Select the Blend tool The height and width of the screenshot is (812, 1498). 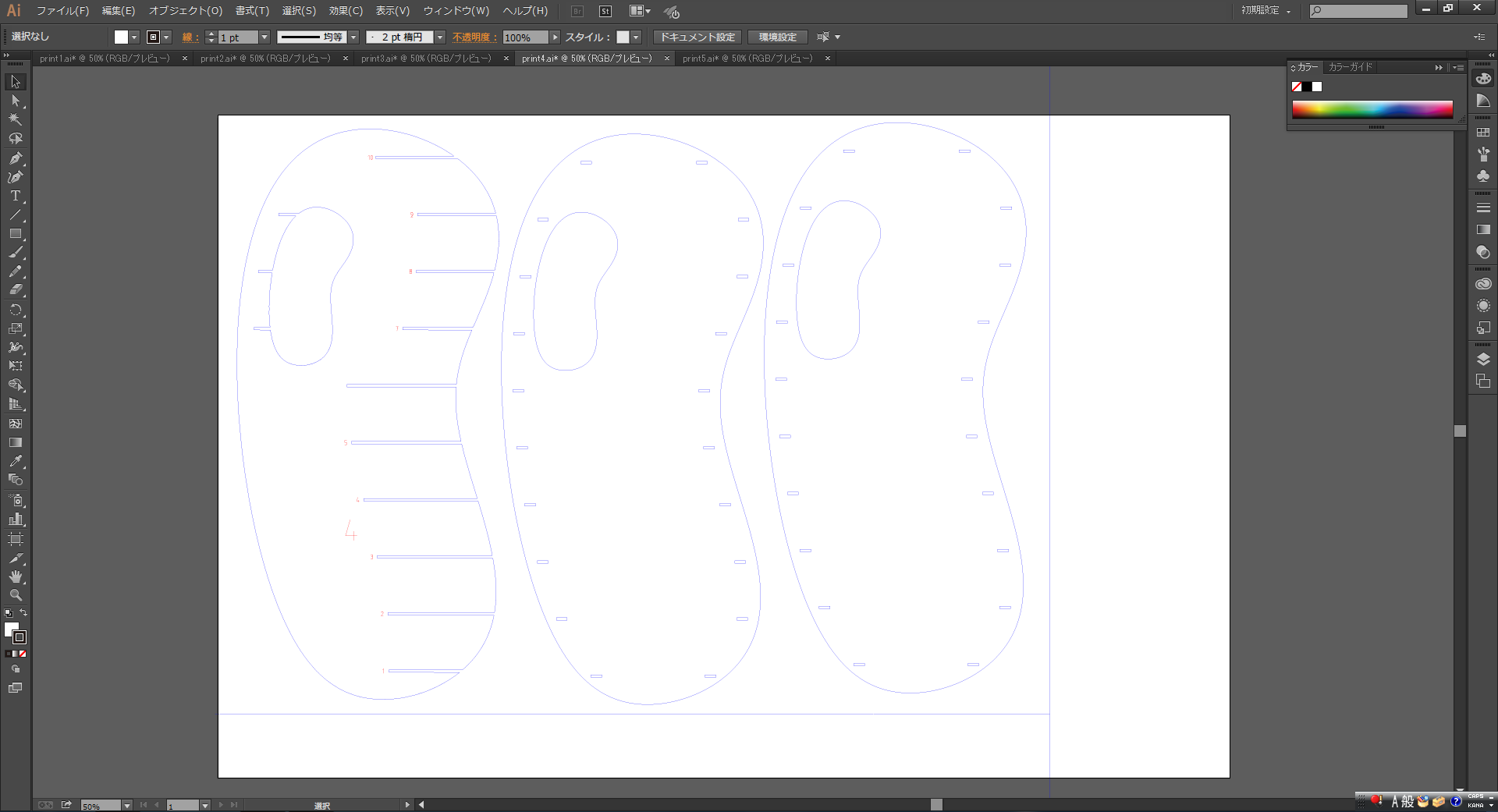(x=16, y=480)
